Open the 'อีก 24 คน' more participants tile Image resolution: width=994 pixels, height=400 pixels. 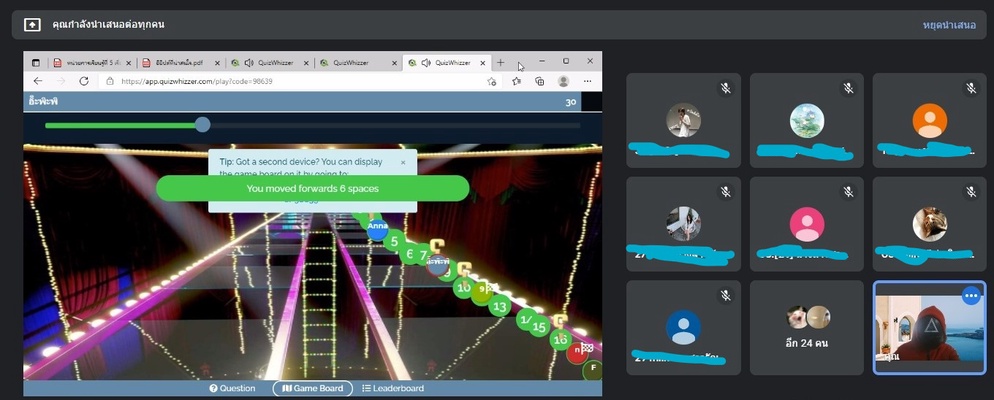pos(806,328)
